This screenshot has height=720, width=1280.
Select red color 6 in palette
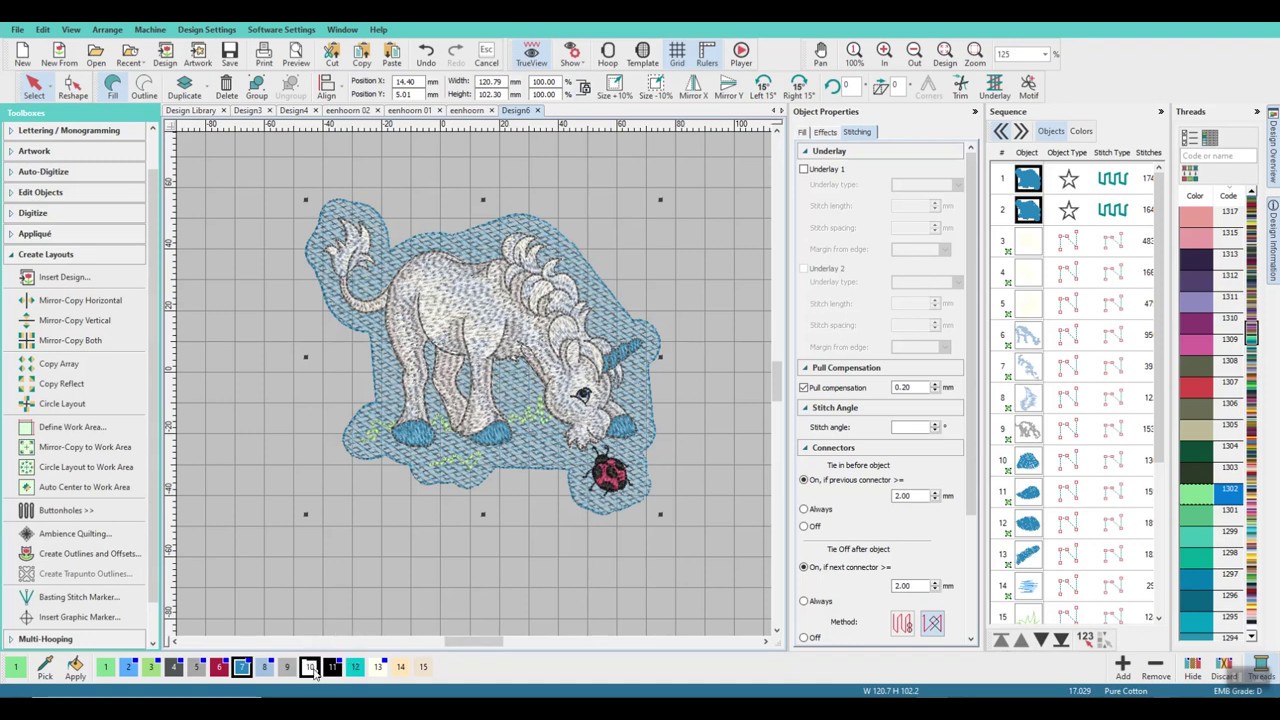click(219, 667)
